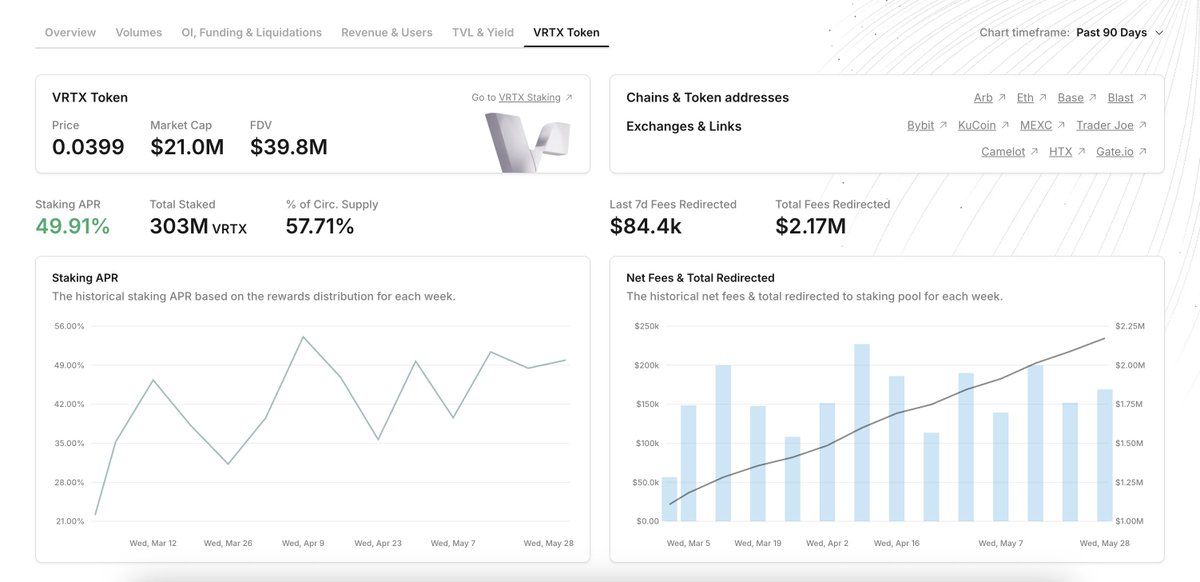Click the tallest bar in fees chart
The height and width of the screenshot is (582, 1200).
click(862, 432)
